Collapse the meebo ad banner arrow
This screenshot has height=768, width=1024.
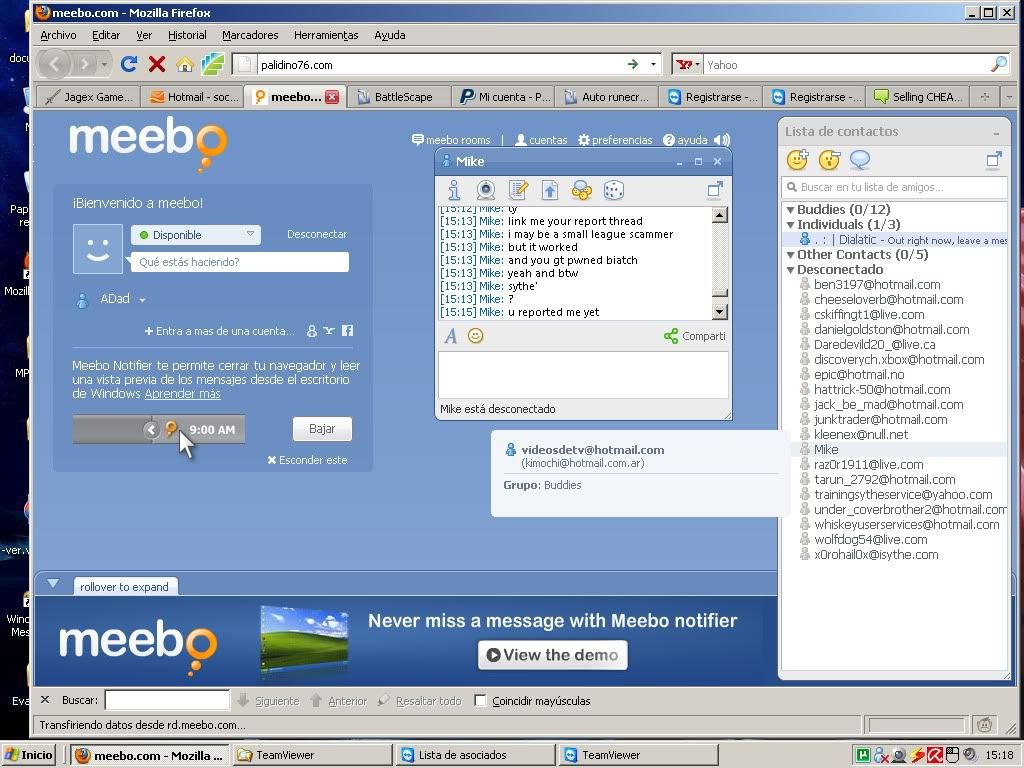[x=53, y=583]
